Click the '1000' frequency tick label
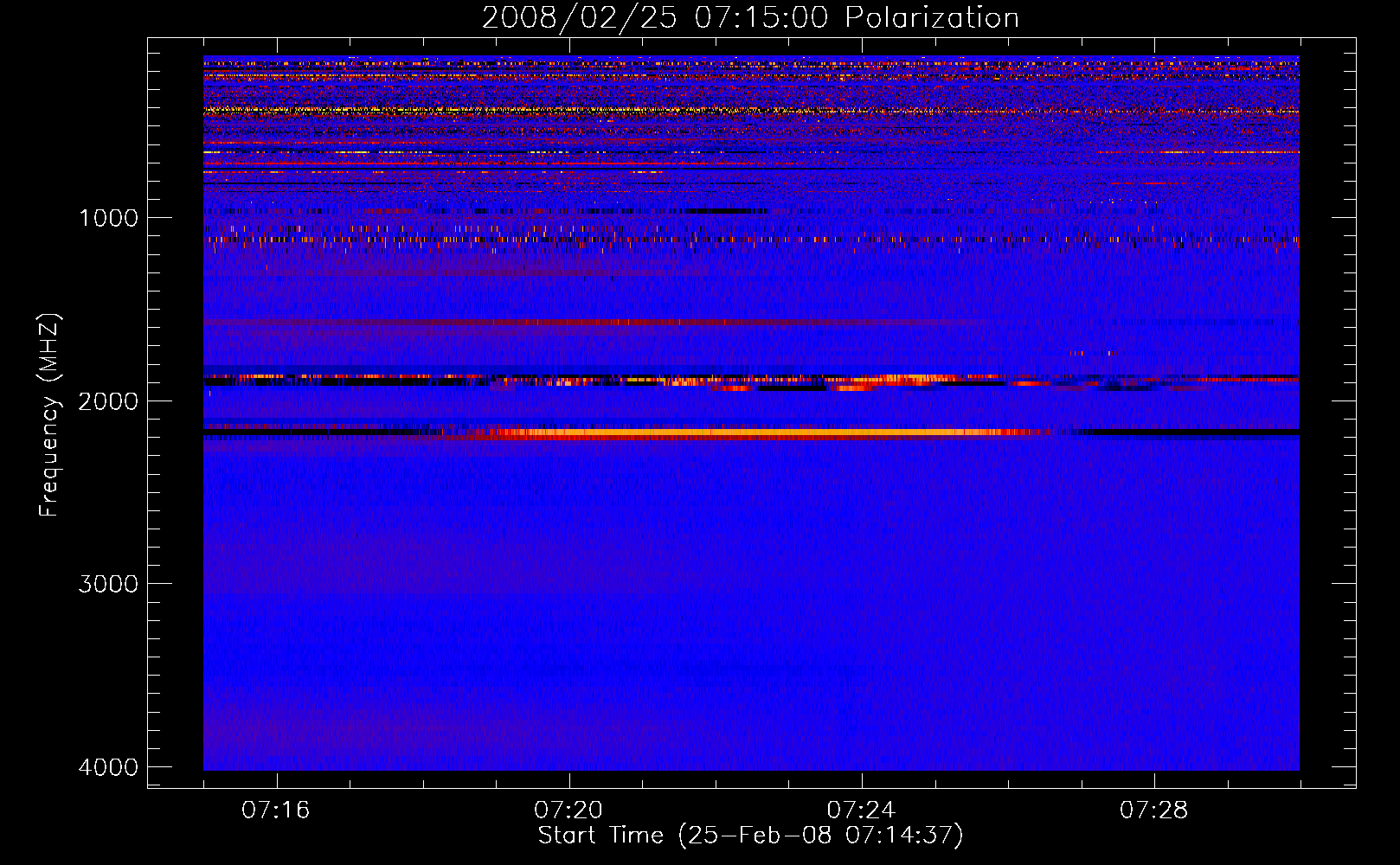This screenshot has width=1400, height=865. click(x=108, y=217)
